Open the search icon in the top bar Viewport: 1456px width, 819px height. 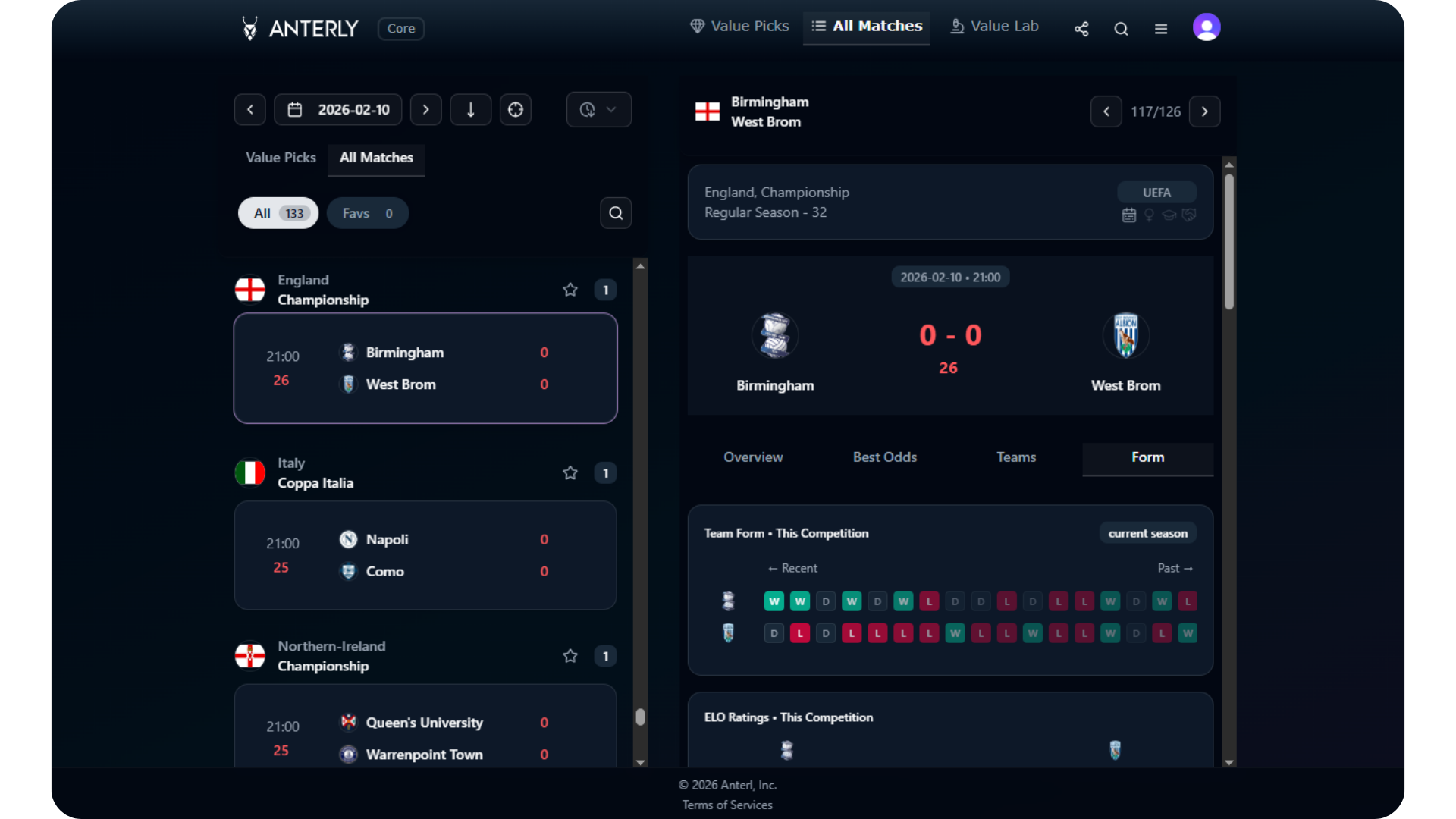click(x=1121, y=28)
